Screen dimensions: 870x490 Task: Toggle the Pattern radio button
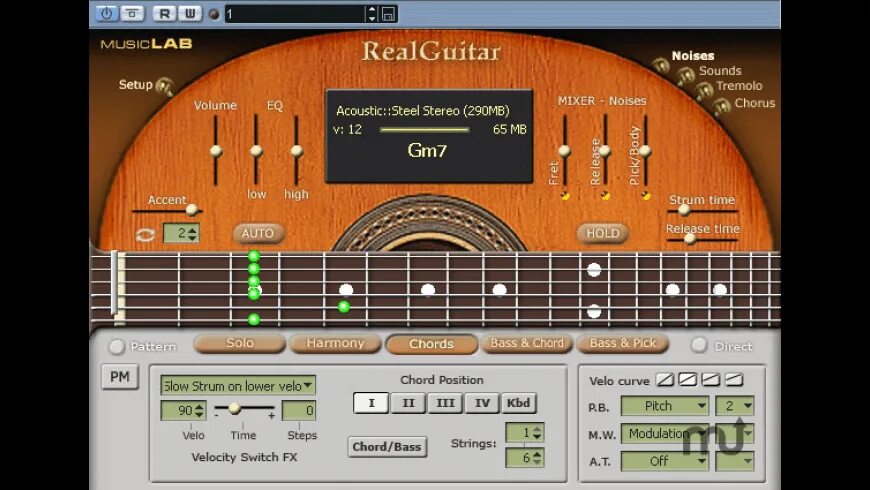click(117, 346)
